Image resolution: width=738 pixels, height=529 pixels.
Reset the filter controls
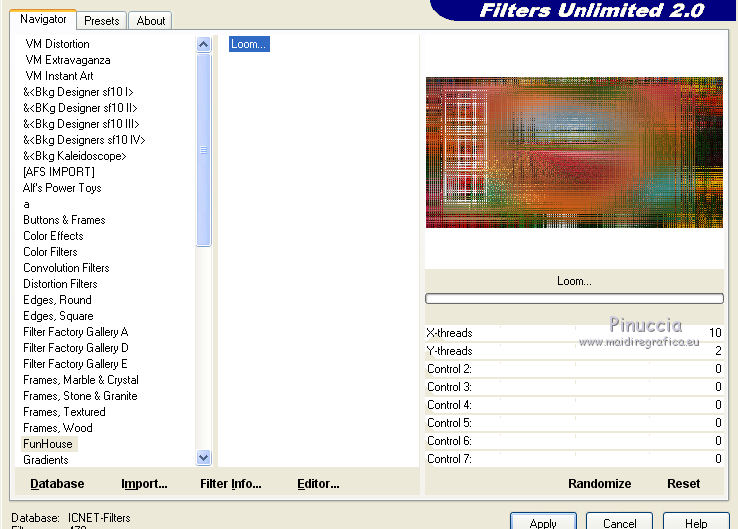pyautogui.click(x=683, y=484)
